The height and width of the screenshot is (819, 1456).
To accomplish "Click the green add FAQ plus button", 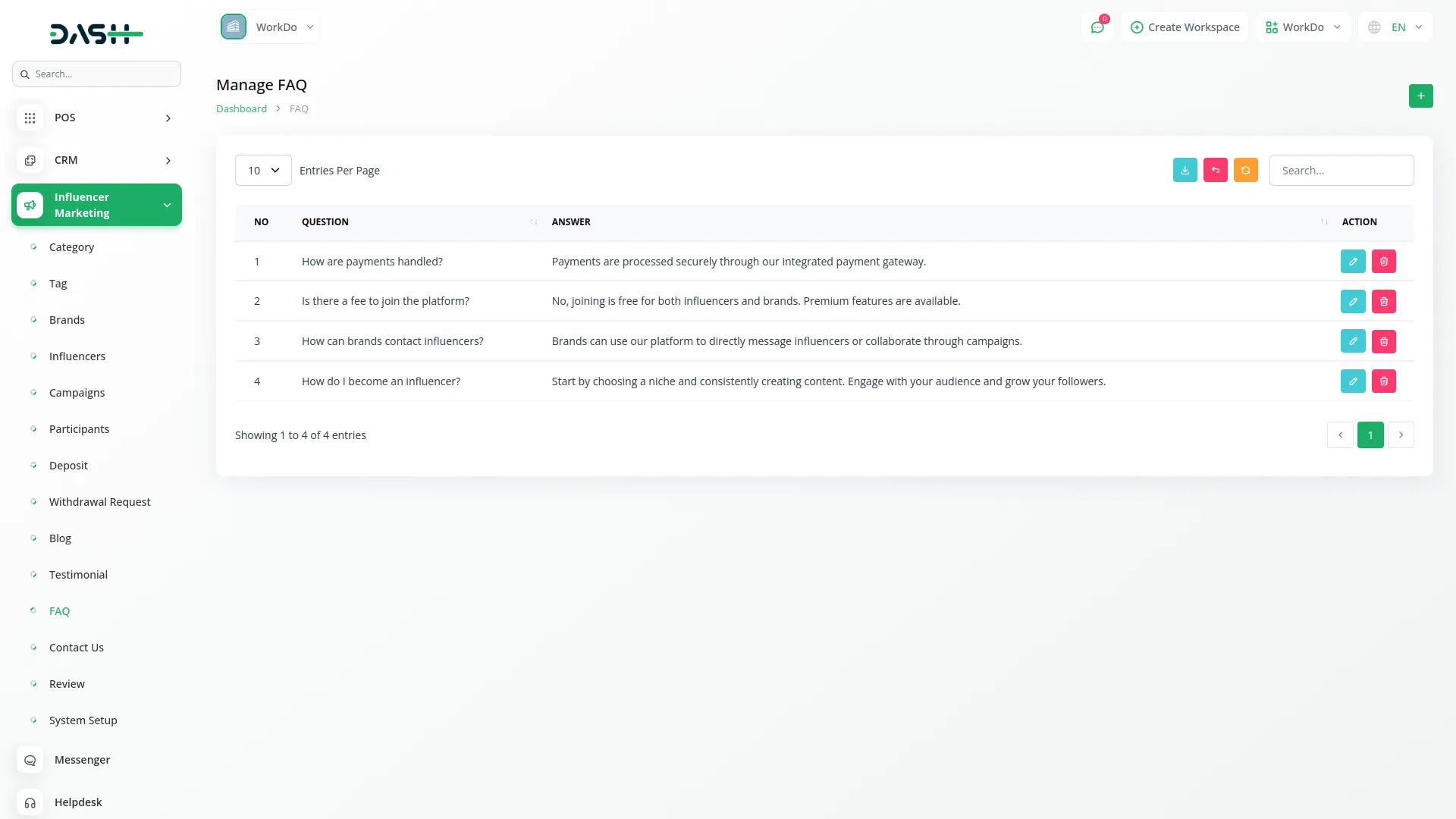I will point(1420,96).
